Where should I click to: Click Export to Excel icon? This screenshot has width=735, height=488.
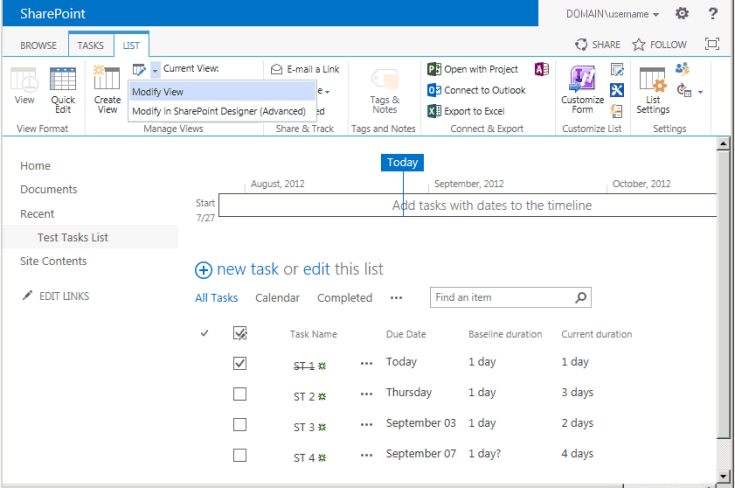pyautogui.click(x=434, y=111)
